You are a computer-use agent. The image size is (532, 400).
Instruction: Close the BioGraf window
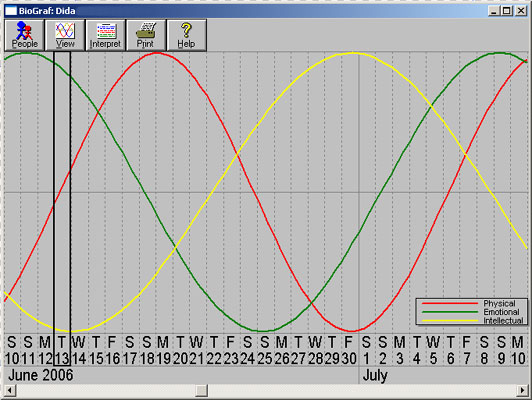[521, 11]
